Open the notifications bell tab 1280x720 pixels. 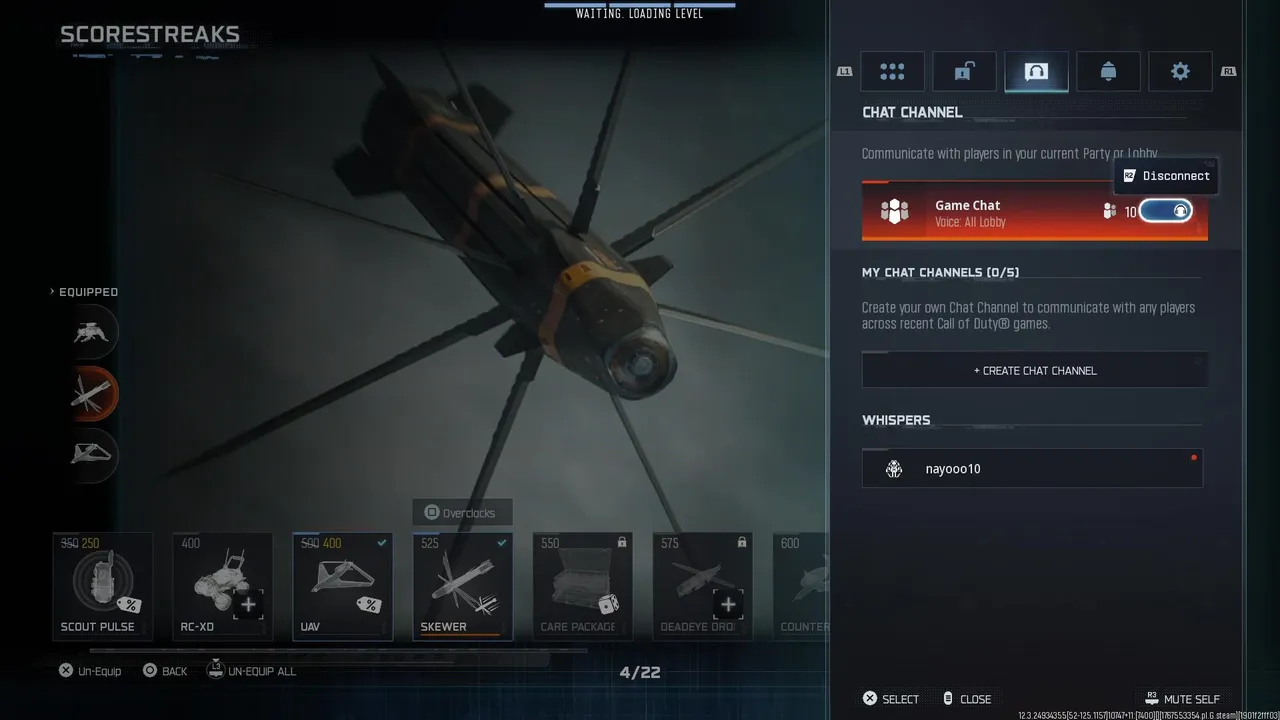(x=1108, y=72)
